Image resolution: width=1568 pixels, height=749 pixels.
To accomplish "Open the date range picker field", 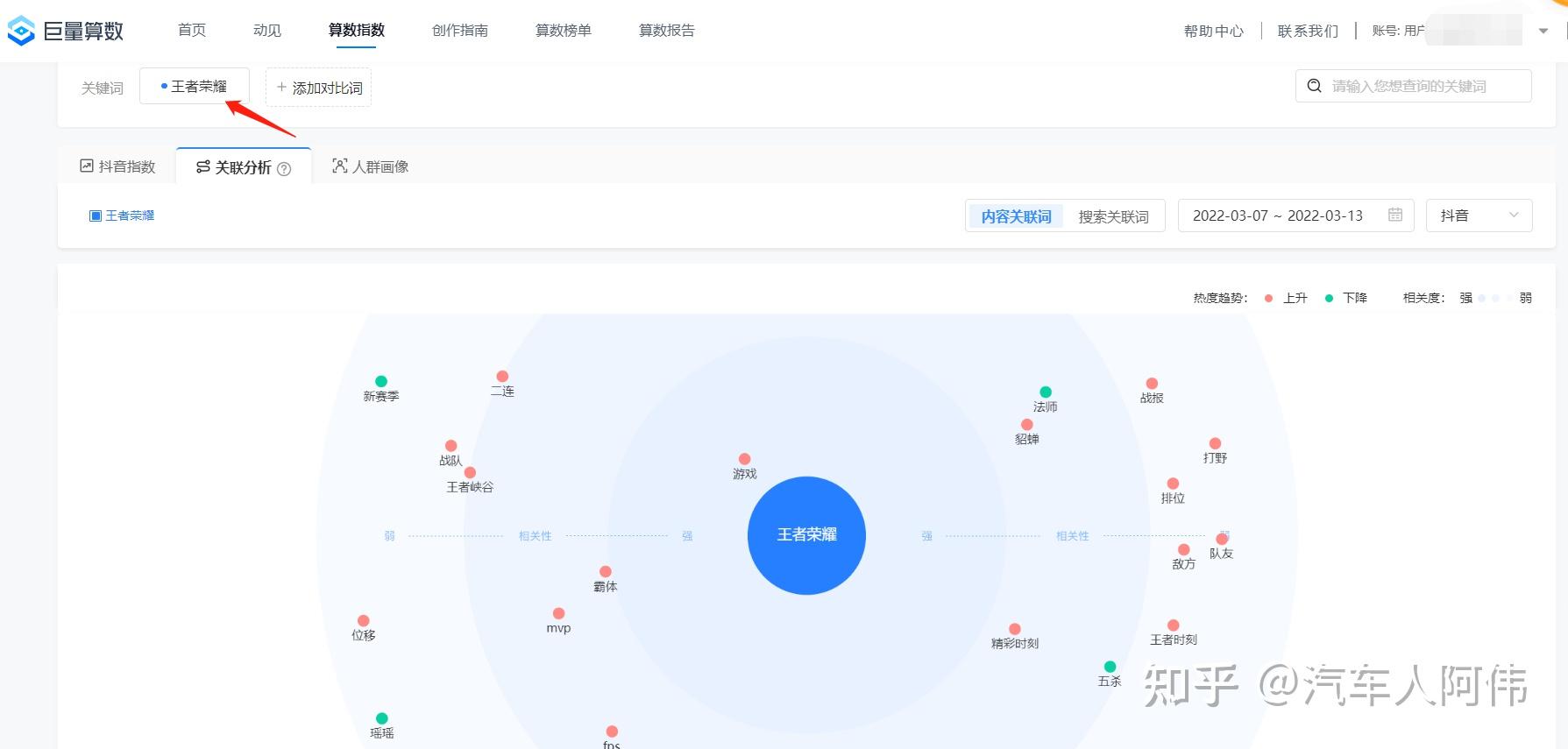I will point(1296,216).
